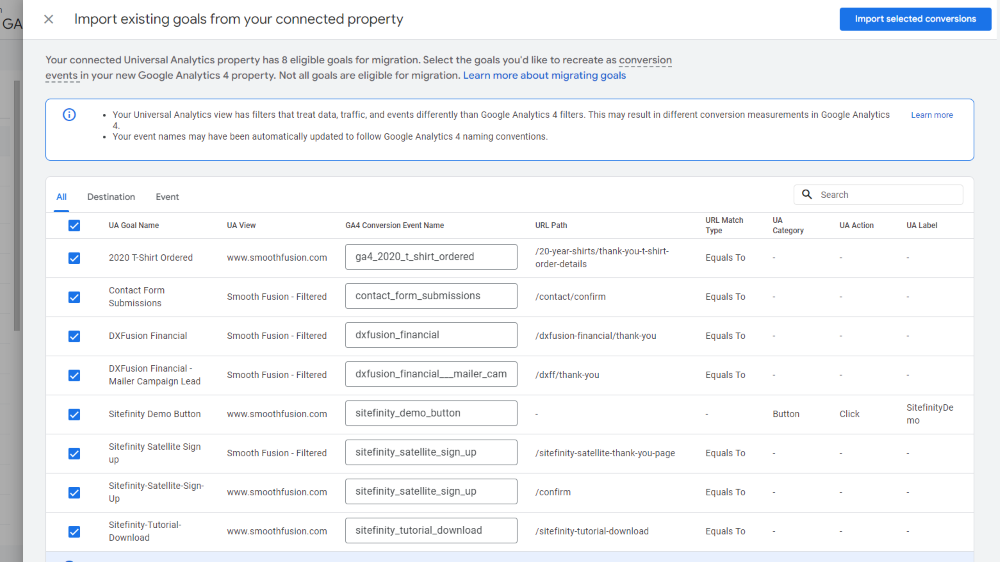Viewport: 1000px width, 562px height.
Task: Click the 2020 T-Shirt Ordered goal name
Action: point(151,258)
